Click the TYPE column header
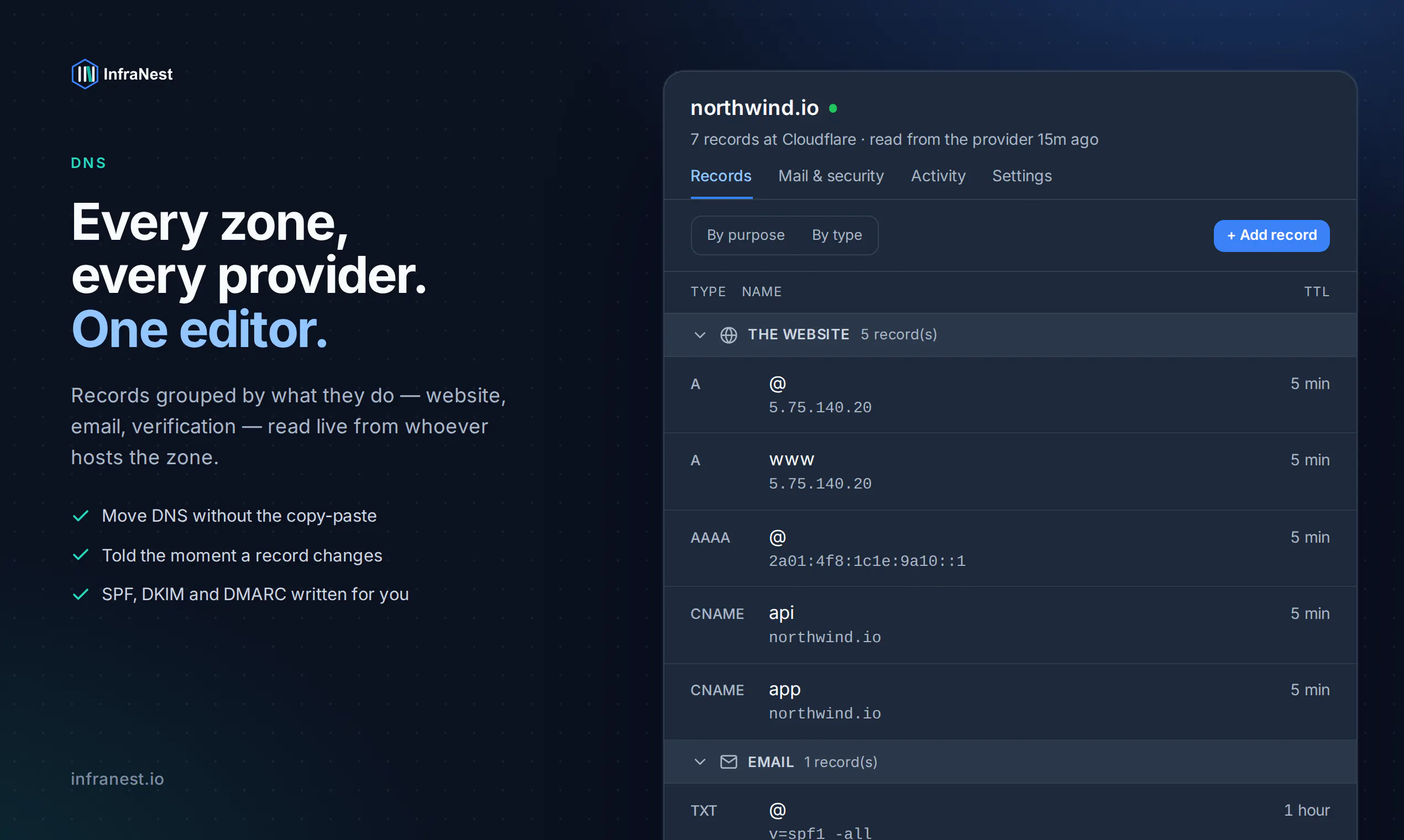This screenshot has height=840, width=1404. (708, 292)
